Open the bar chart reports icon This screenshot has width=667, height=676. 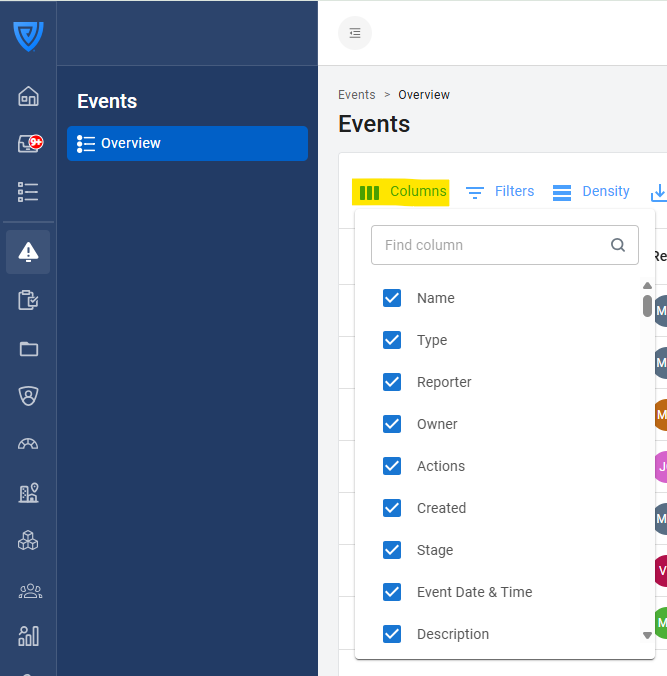tap(28, 636)
